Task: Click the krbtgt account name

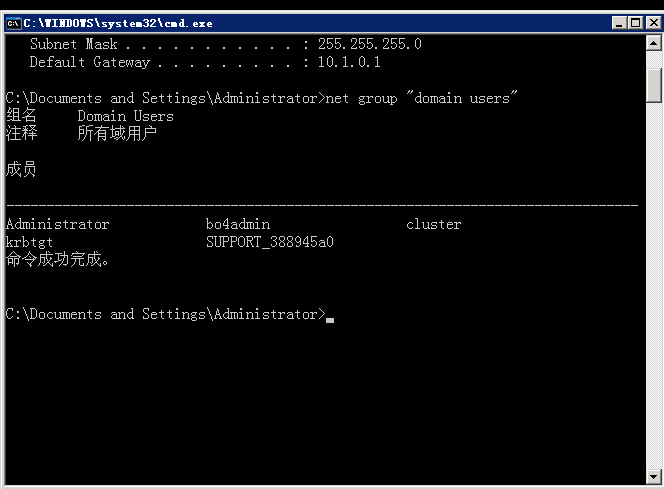Action: coord(29,242)
